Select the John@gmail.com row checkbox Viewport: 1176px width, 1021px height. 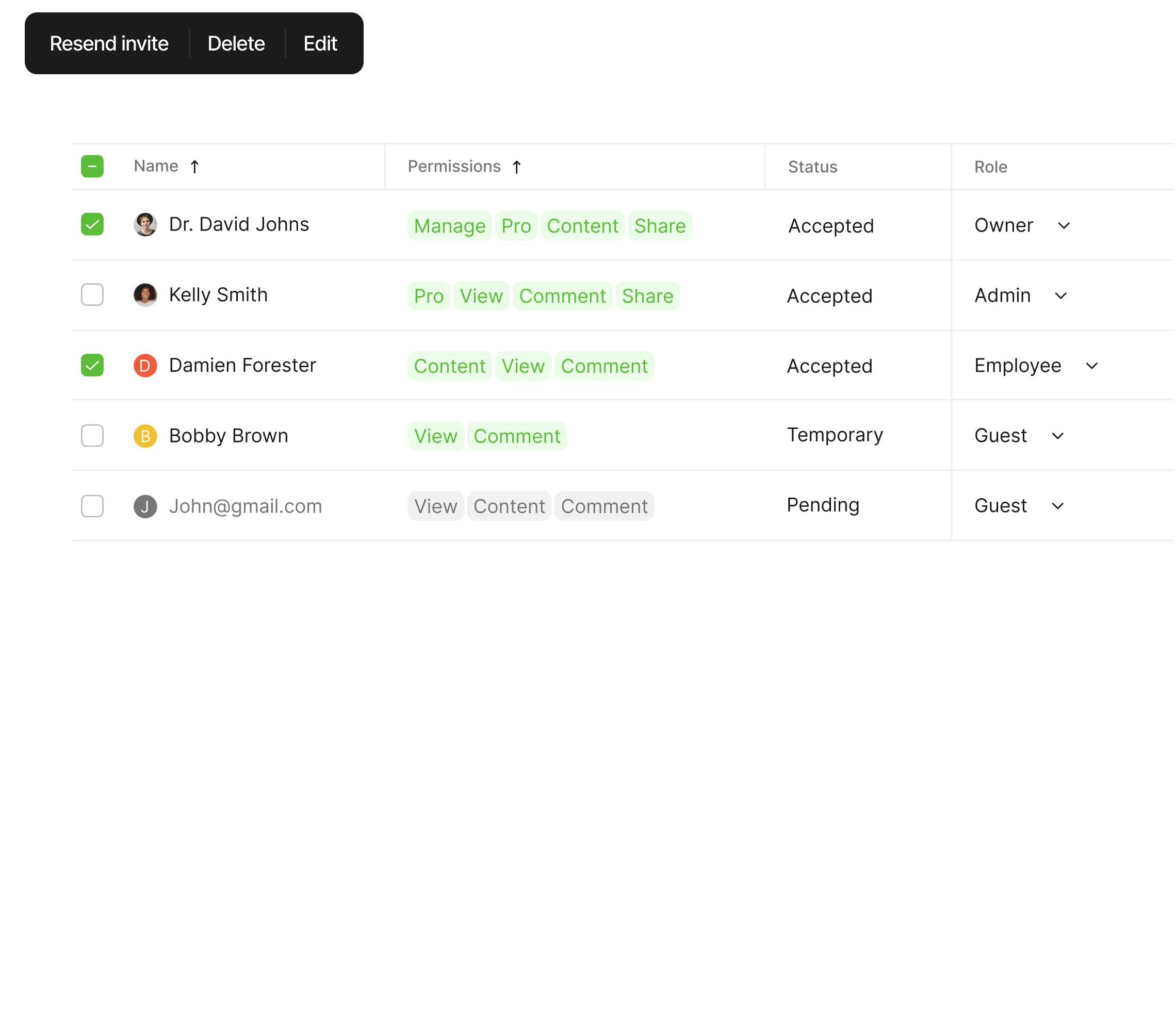(x=92, y=506)
